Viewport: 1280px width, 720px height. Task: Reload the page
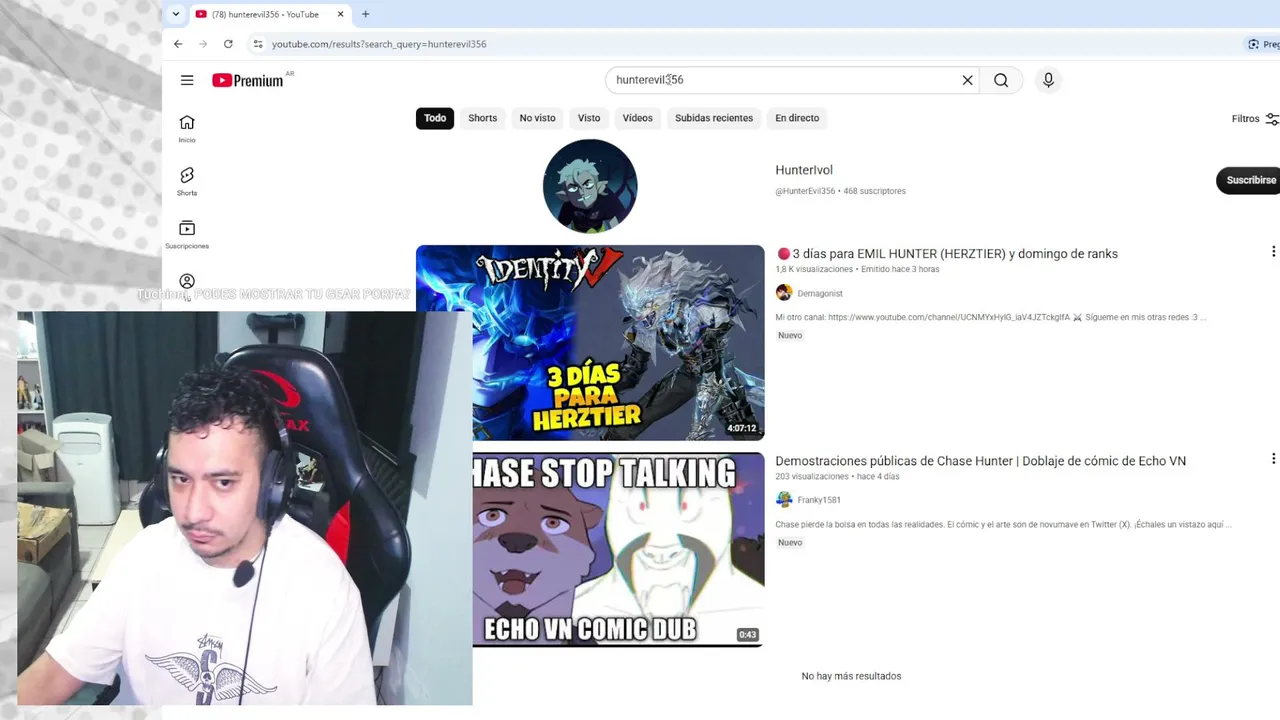click(x=228, y=44)
